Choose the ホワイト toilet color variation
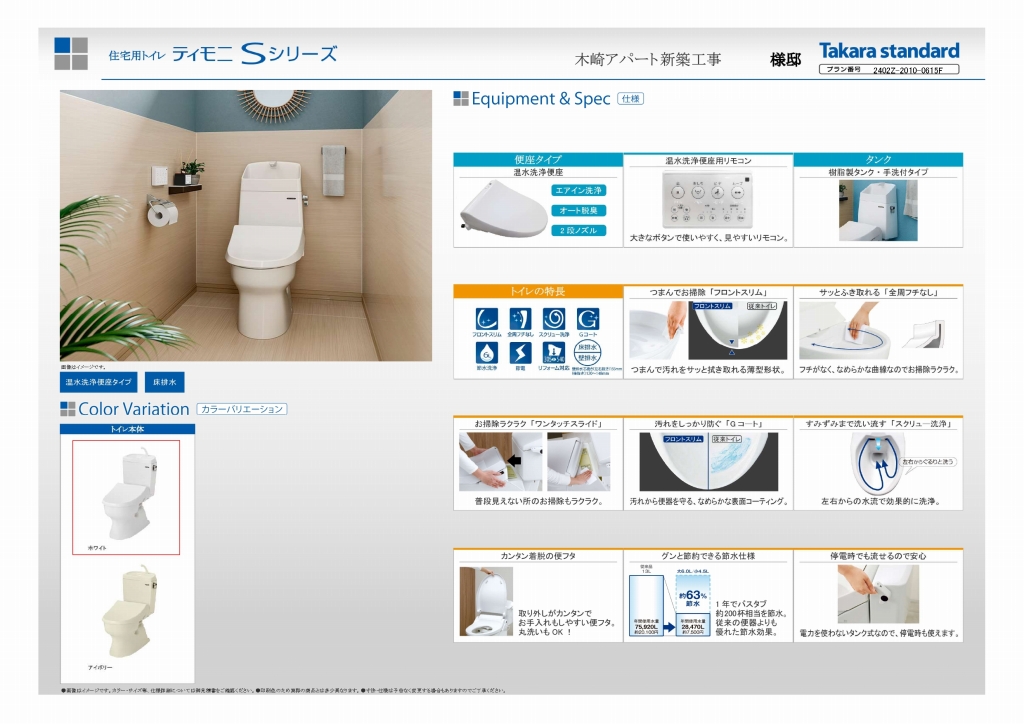The width and height of the screenshot is (1024, 724). [x=126, y=496]
